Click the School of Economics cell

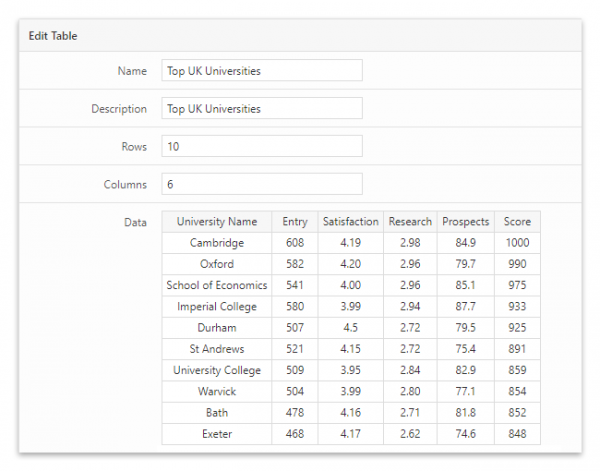(x=217, y=285)
